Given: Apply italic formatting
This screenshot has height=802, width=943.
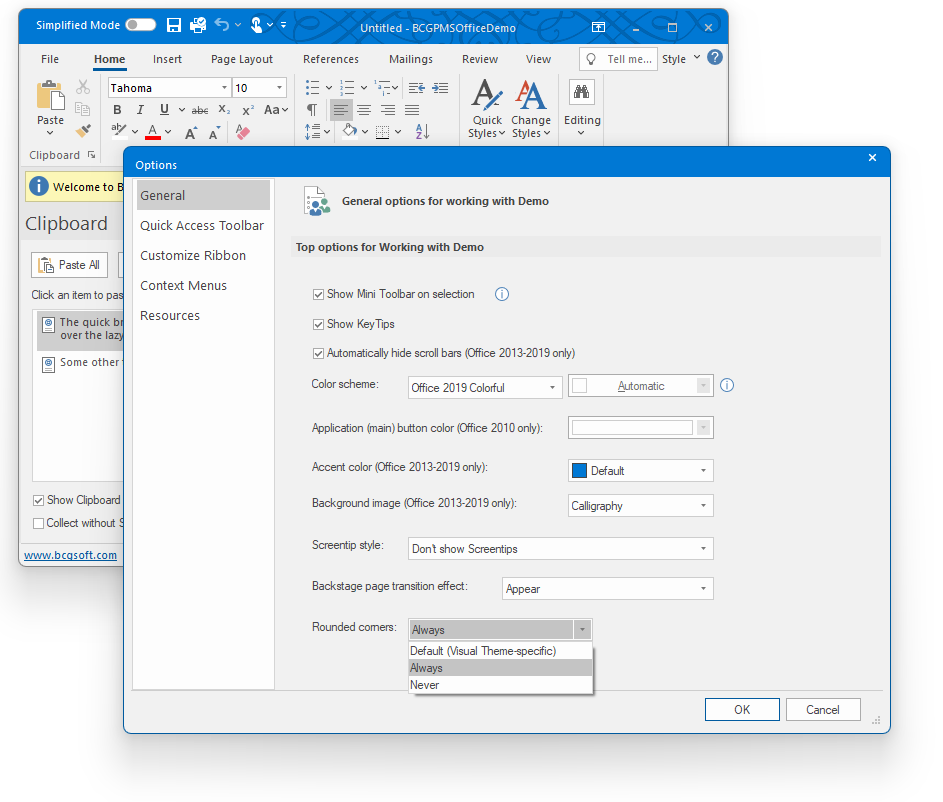Looking at the screenshot, I should (x=138, y=109).
